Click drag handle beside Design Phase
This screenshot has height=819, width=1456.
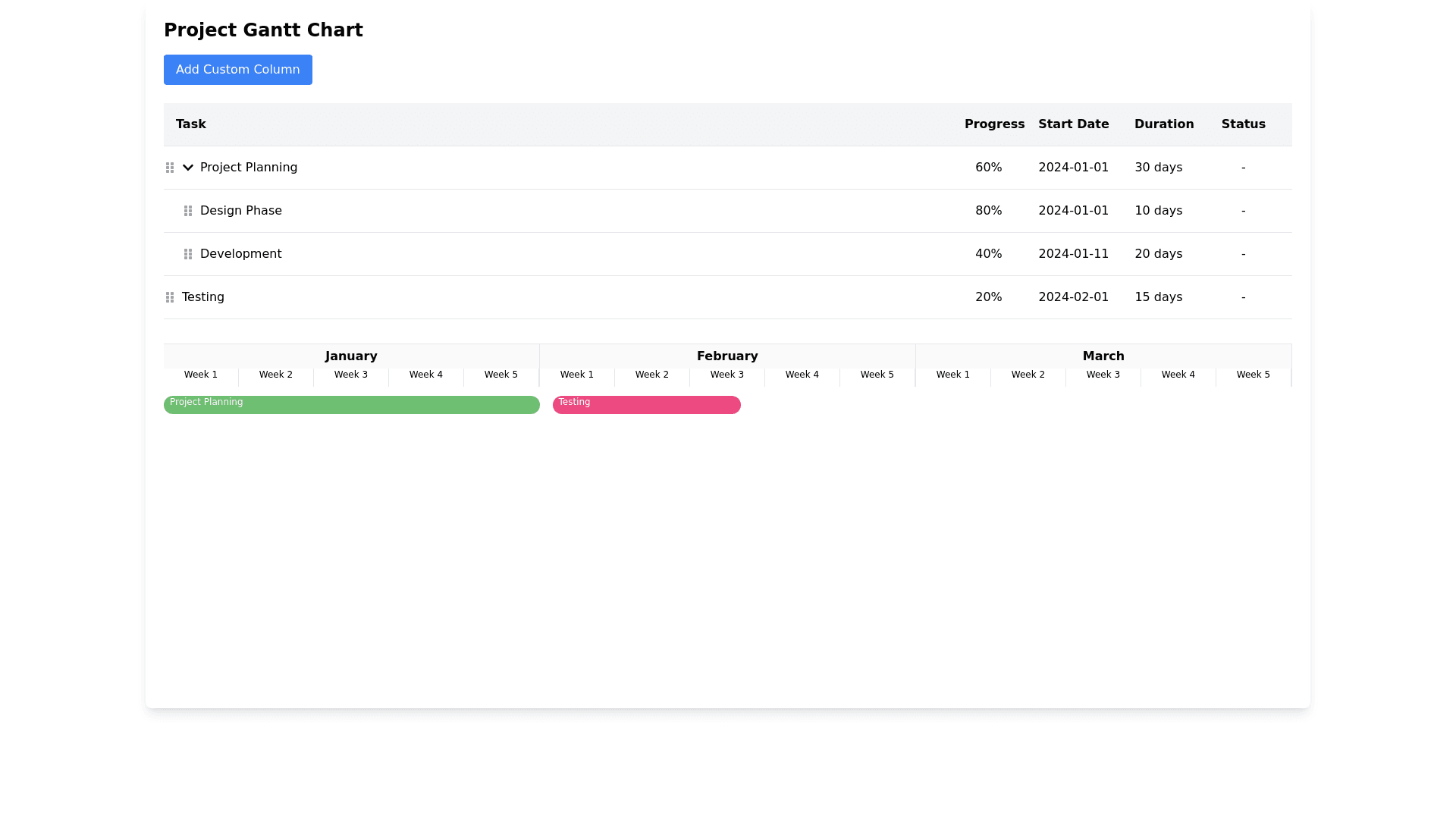188,211
